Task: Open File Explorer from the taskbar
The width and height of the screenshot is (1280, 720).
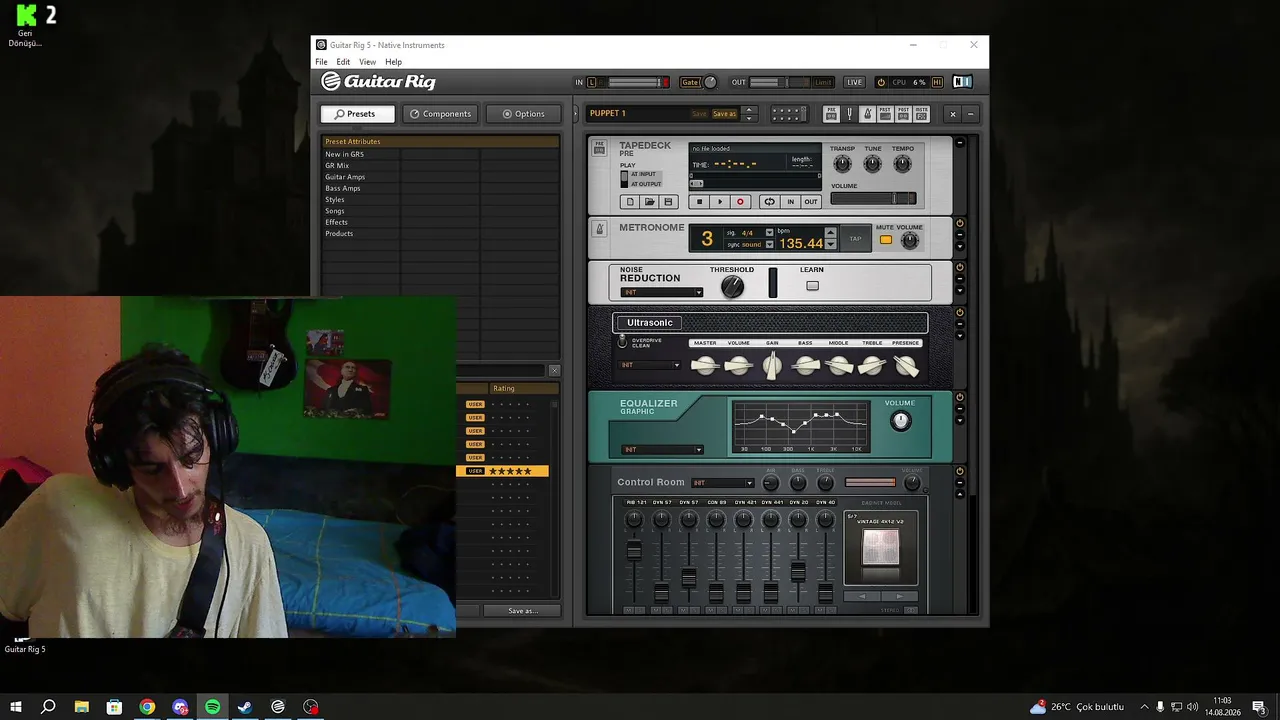Action: point(81,707)
